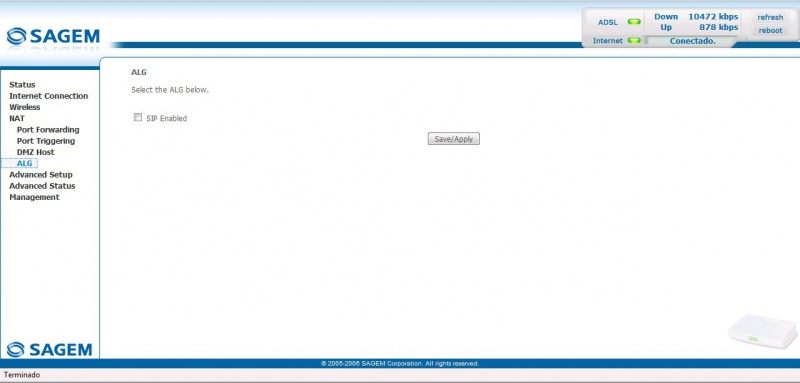
Task: Click the reboot button
Action: pyautogui.click(x=770, y=31)
